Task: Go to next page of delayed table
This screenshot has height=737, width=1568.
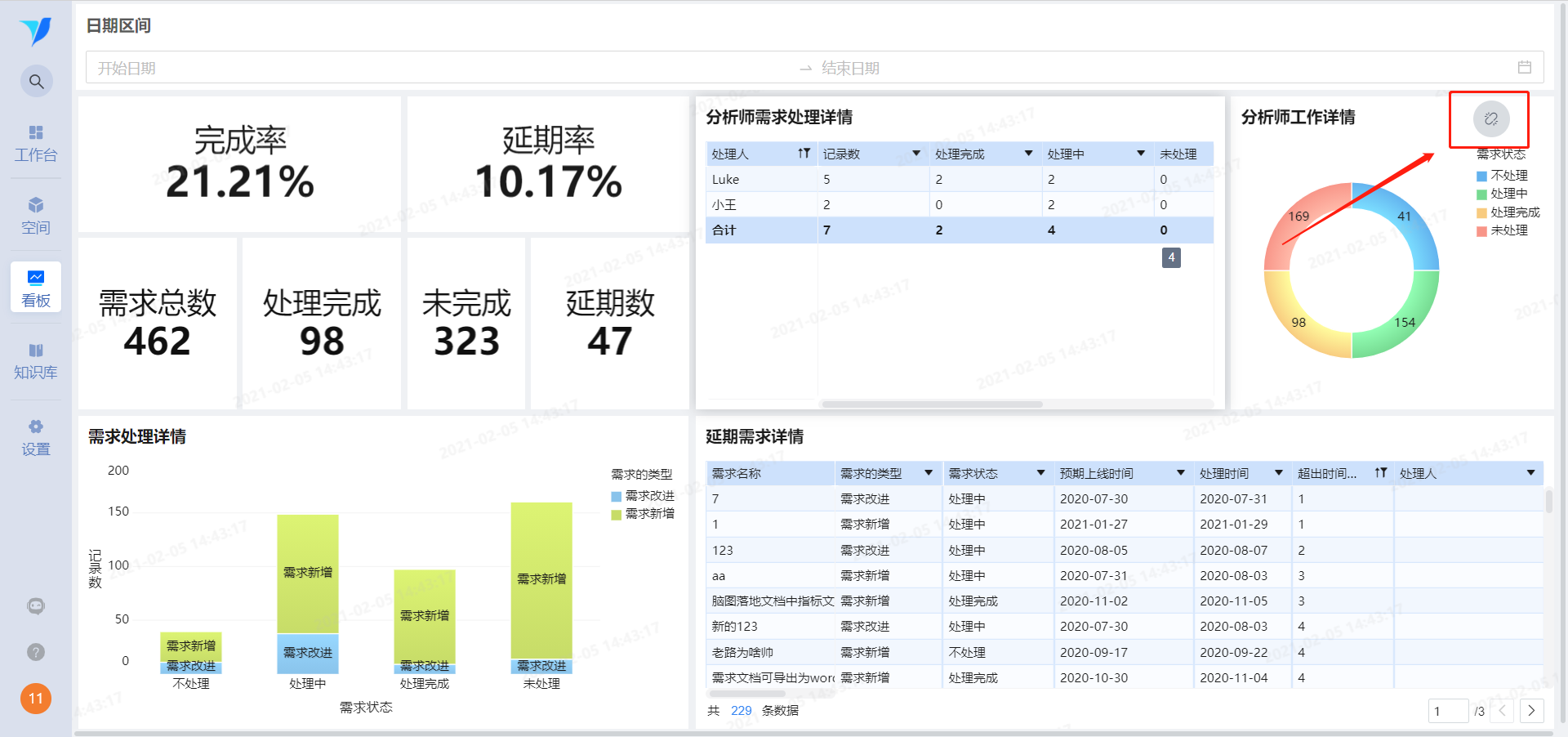Action: (1531, 711)
